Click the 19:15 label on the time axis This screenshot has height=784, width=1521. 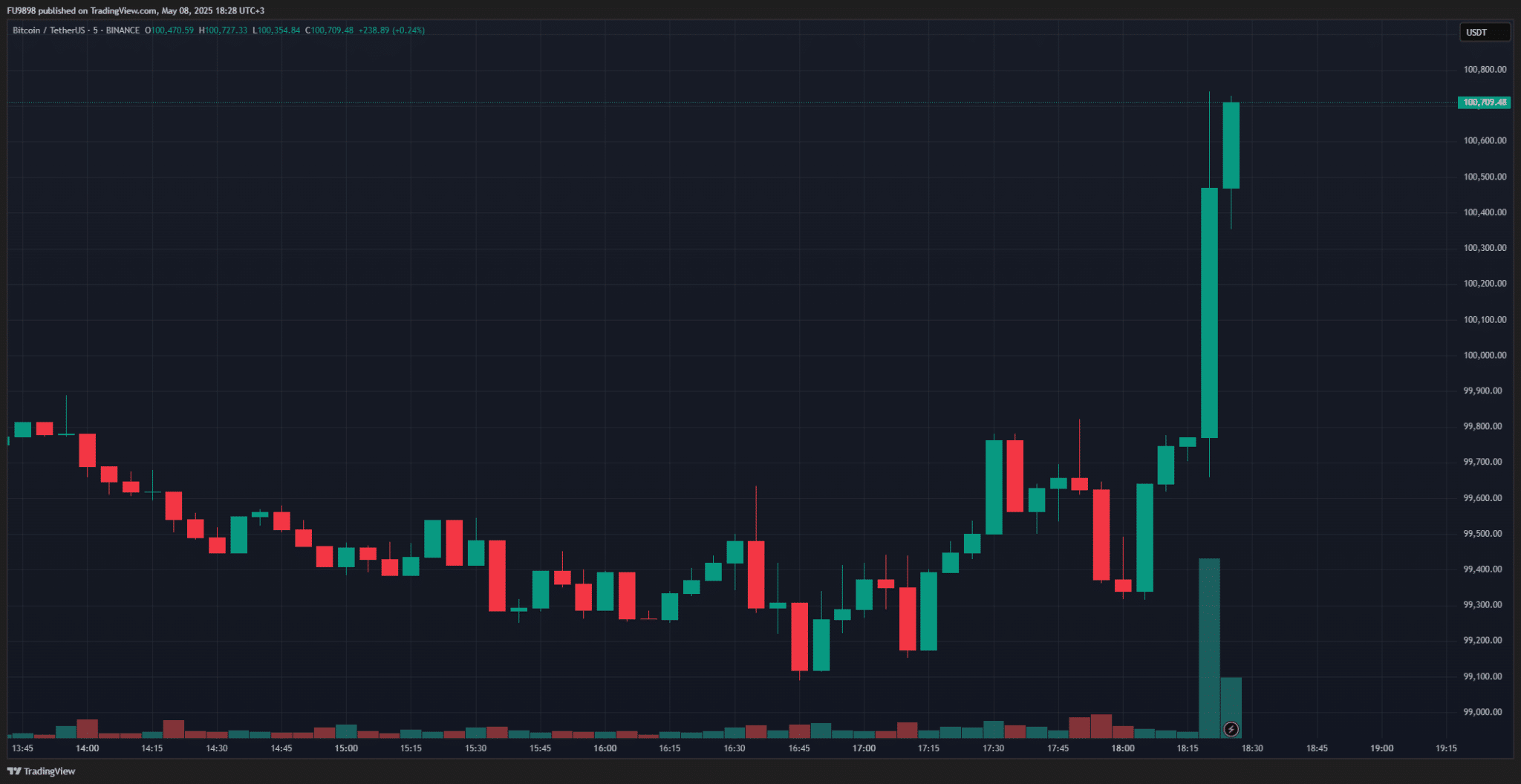(x=1446, y=748)
